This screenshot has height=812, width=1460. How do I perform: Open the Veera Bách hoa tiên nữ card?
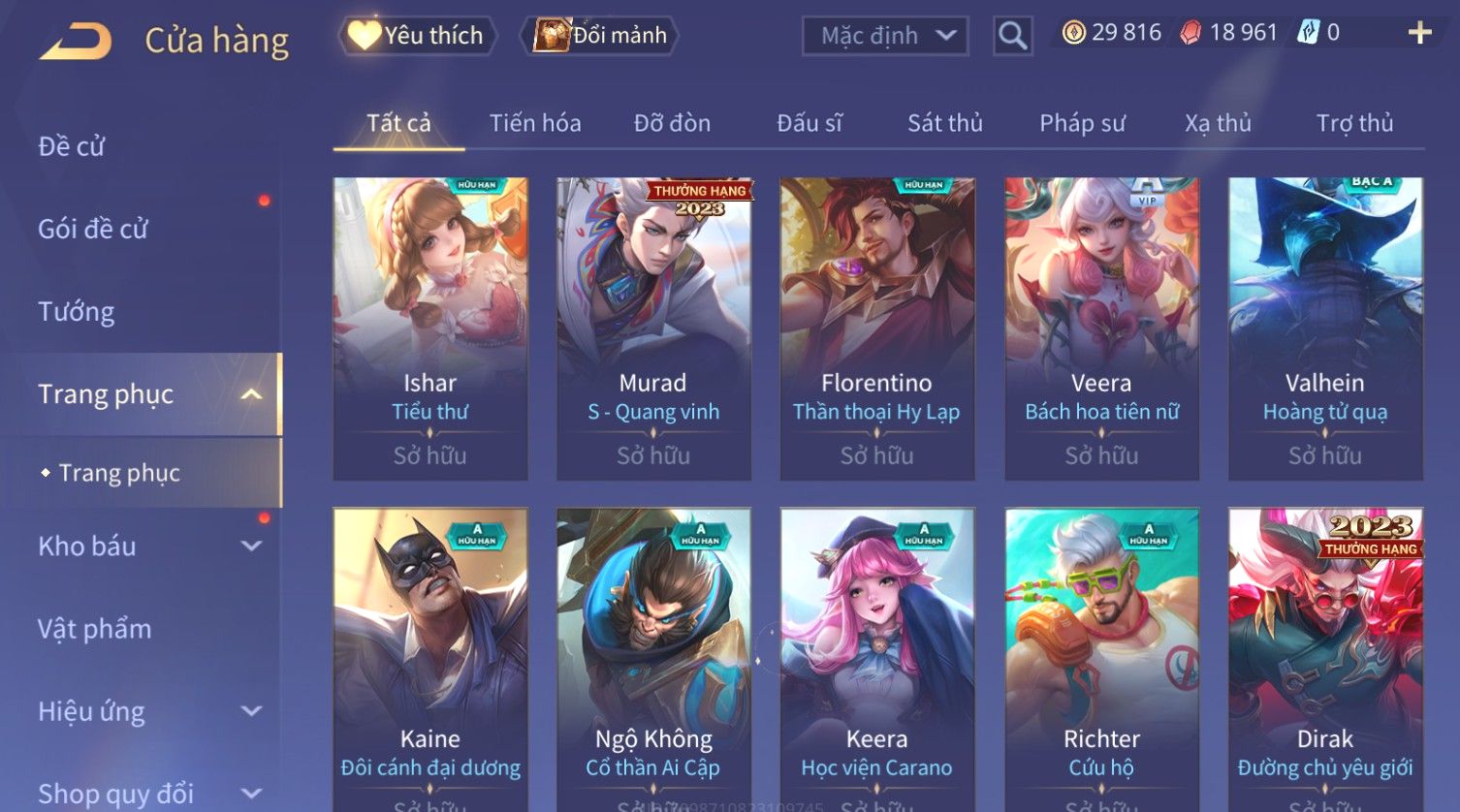[x=1101, y=329]
